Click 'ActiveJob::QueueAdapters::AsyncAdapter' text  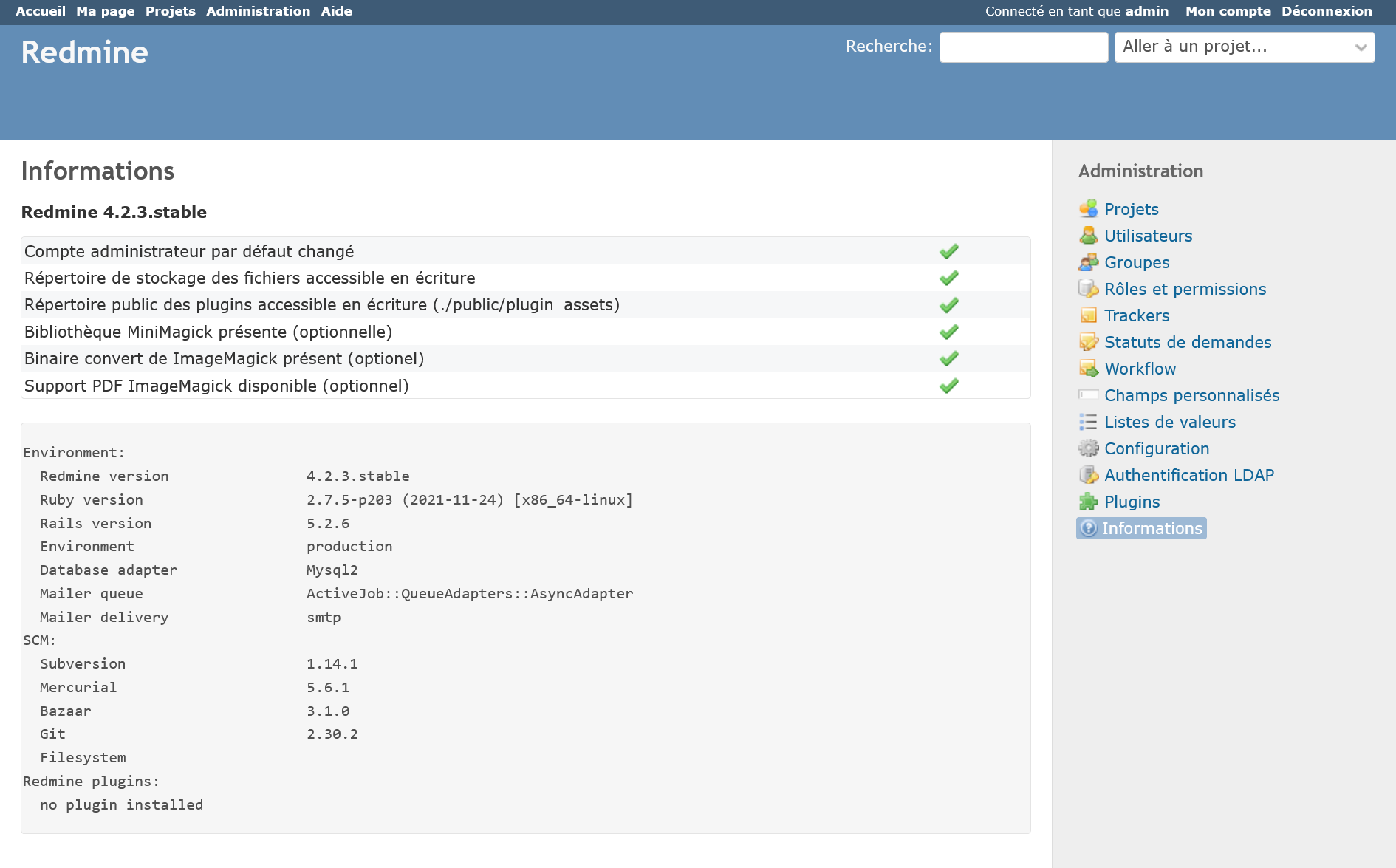click(x=470, y=594)
